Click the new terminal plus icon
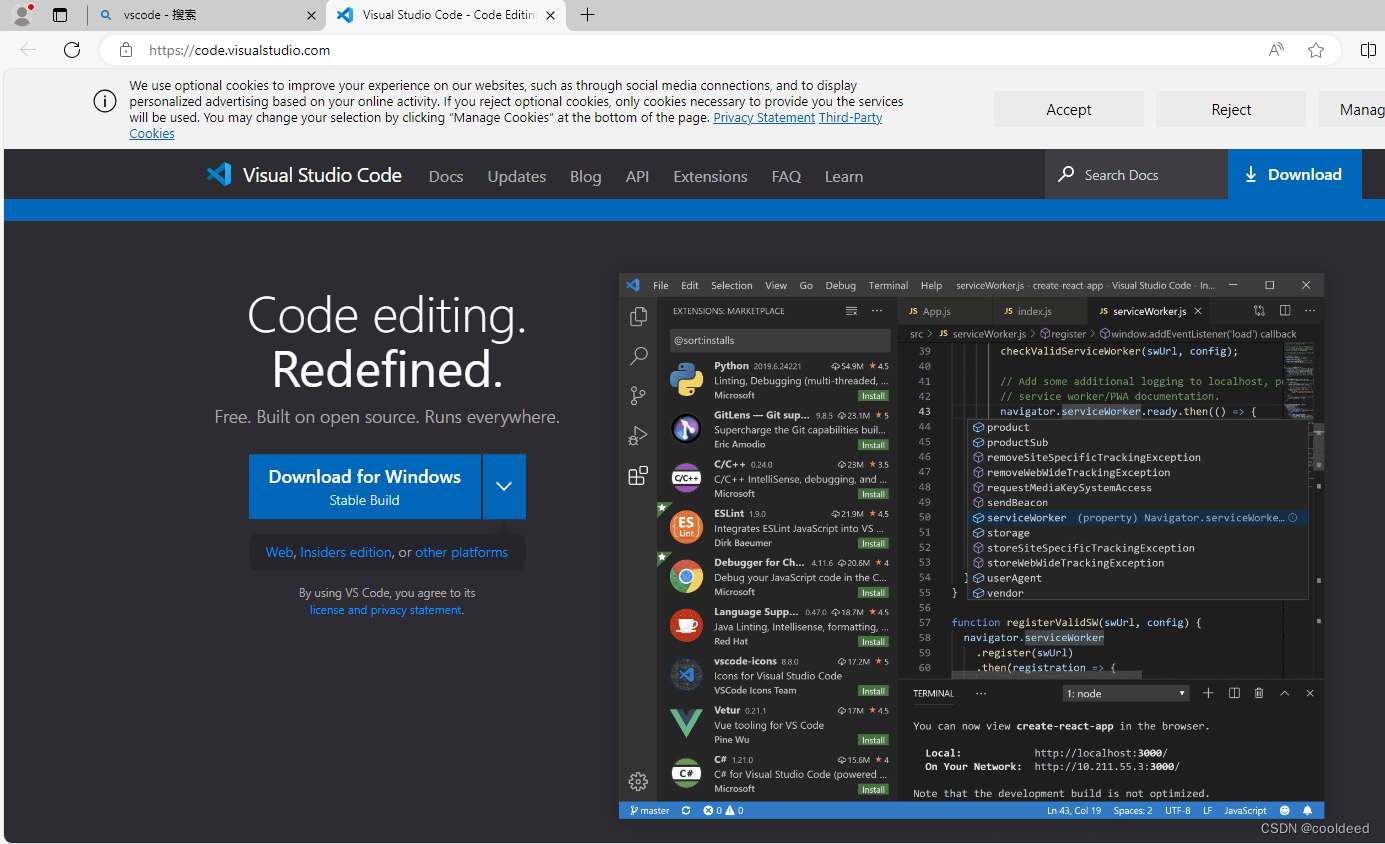 tap(1208, 693)
